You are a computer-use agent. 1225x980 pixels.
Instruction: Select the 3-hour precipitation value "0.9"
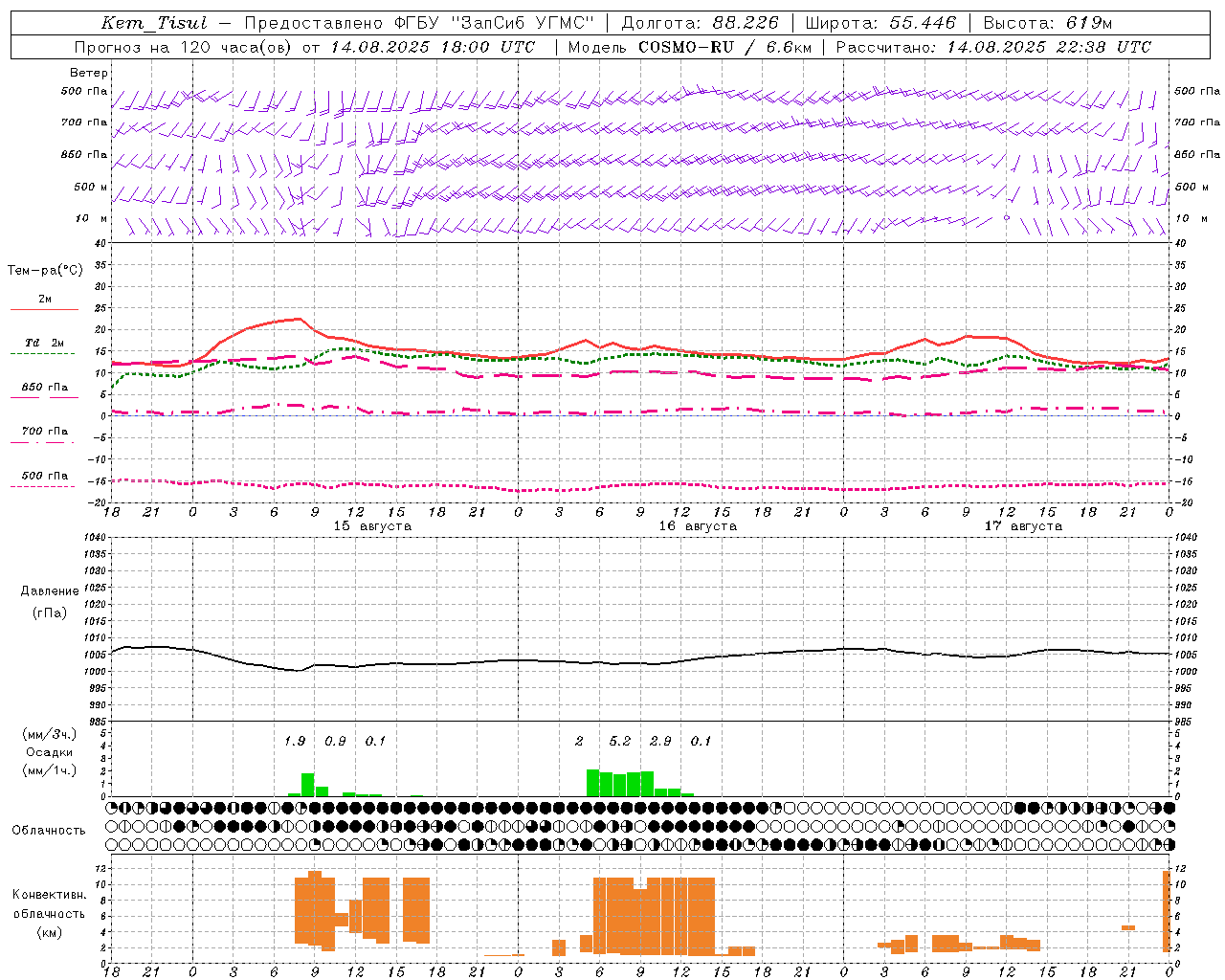[x=335, y=741]
